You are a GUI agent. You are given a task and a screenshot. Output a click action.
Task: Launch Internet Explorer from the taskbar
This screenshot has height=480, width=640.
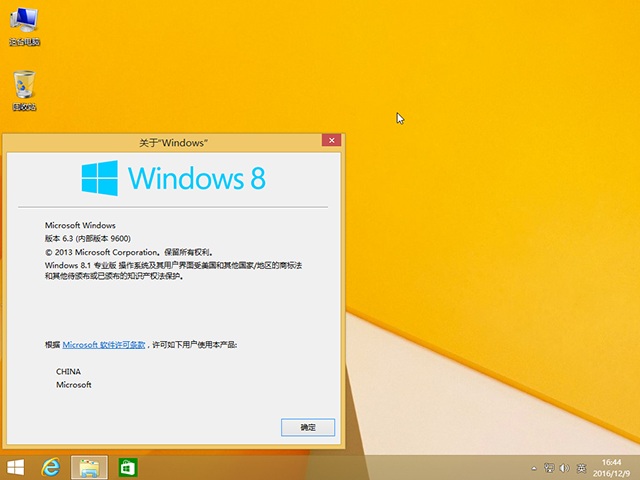click(x=51, y=467)
